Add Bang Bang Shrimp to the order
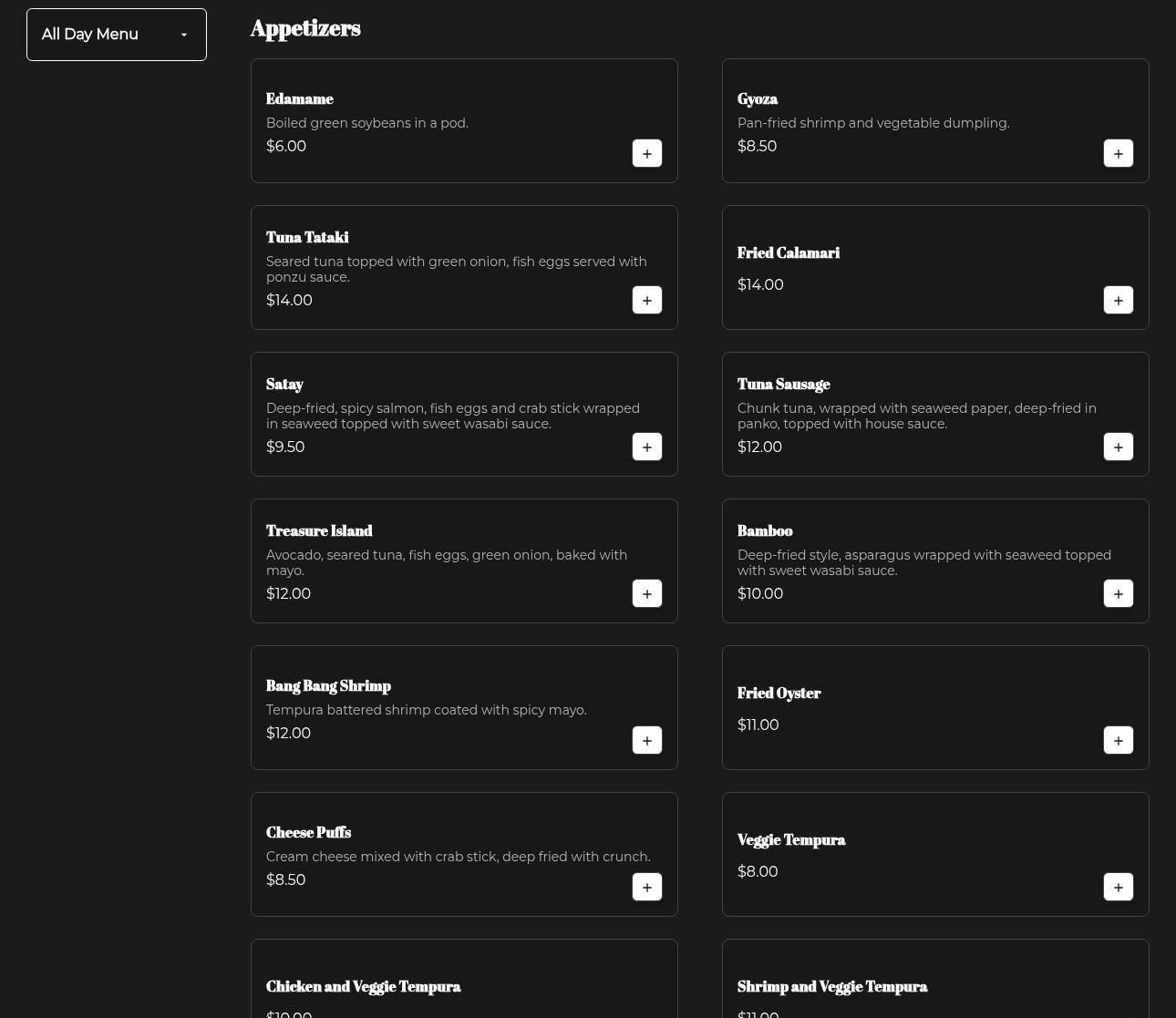The width and height of the screenshot is (1176, 1018). point(647,740)
